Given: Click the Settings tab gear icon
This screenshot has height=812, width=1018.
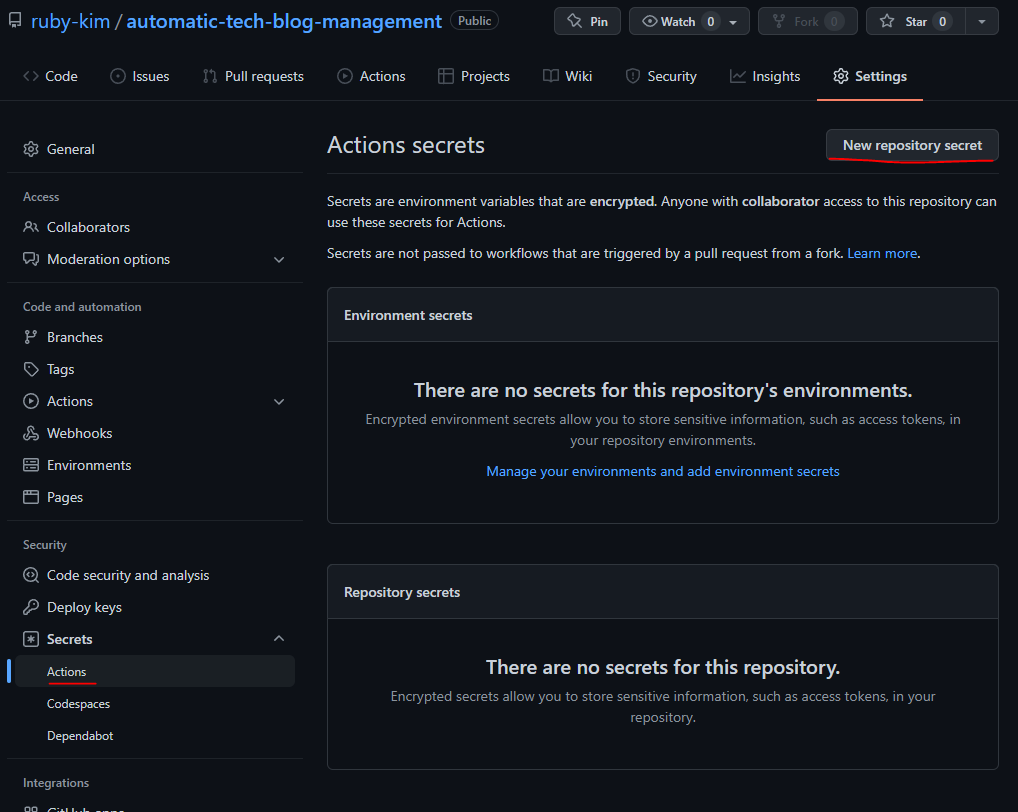Looking at the screenshot, I should (841, 76).
